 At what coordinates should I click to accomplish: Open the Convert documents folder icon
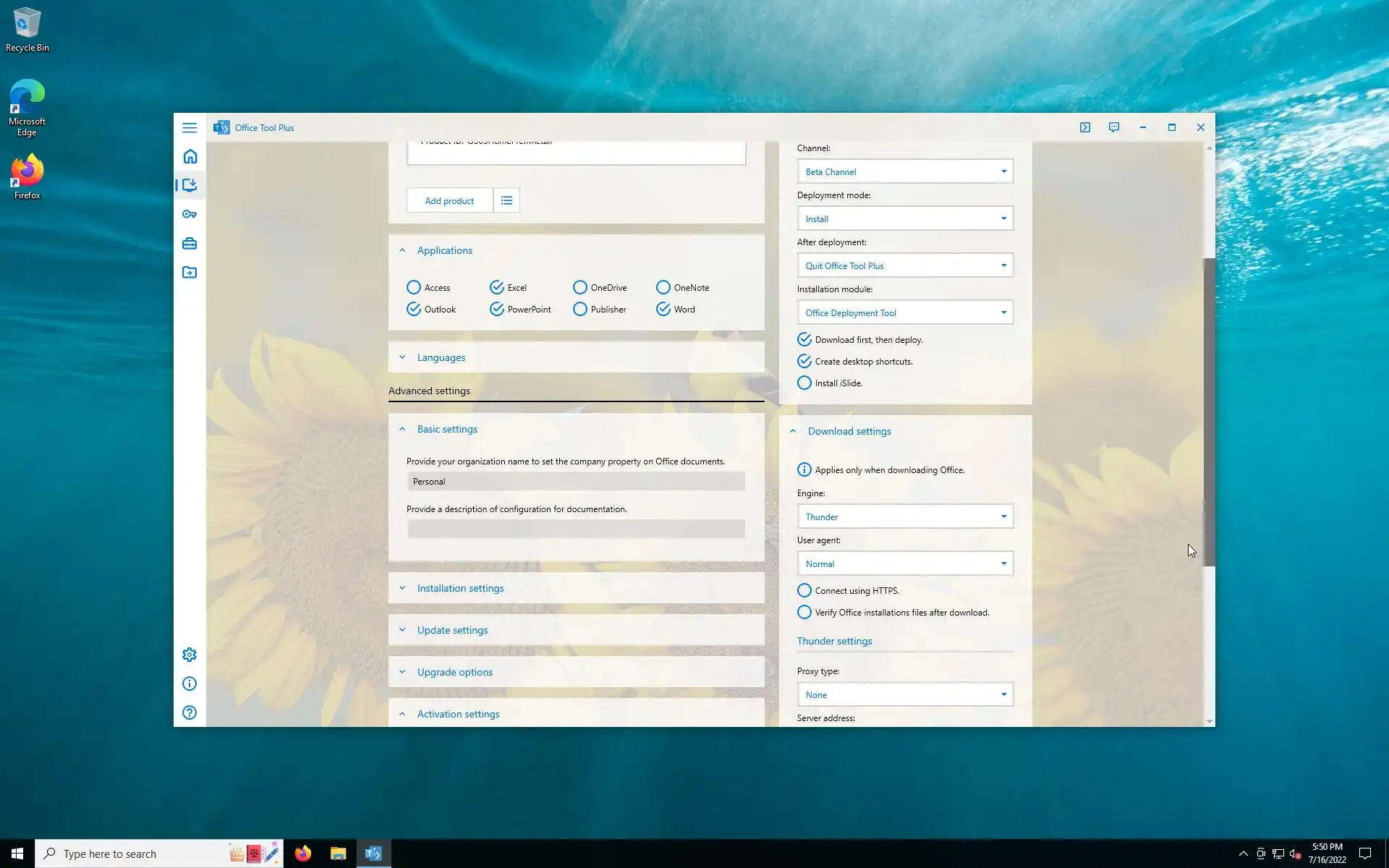point(190,273)
